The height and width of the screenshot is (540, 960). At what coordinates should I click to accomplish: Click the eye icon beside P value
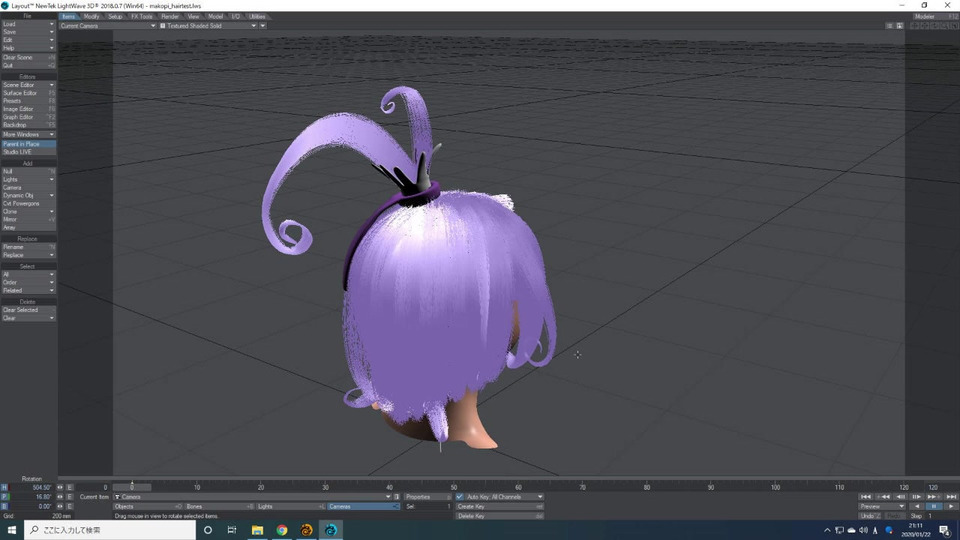(60, 497)
